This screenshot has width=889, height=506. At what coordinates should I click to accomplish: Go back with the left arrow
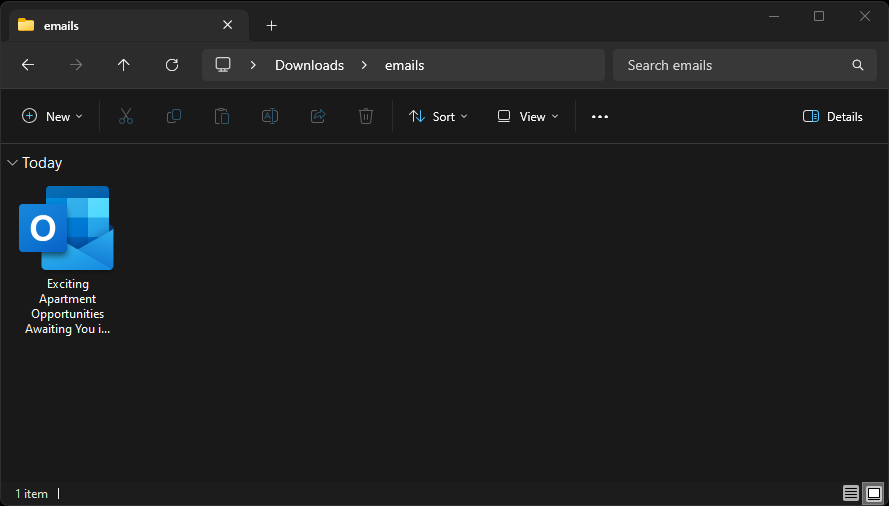click(x=28, y=65)
